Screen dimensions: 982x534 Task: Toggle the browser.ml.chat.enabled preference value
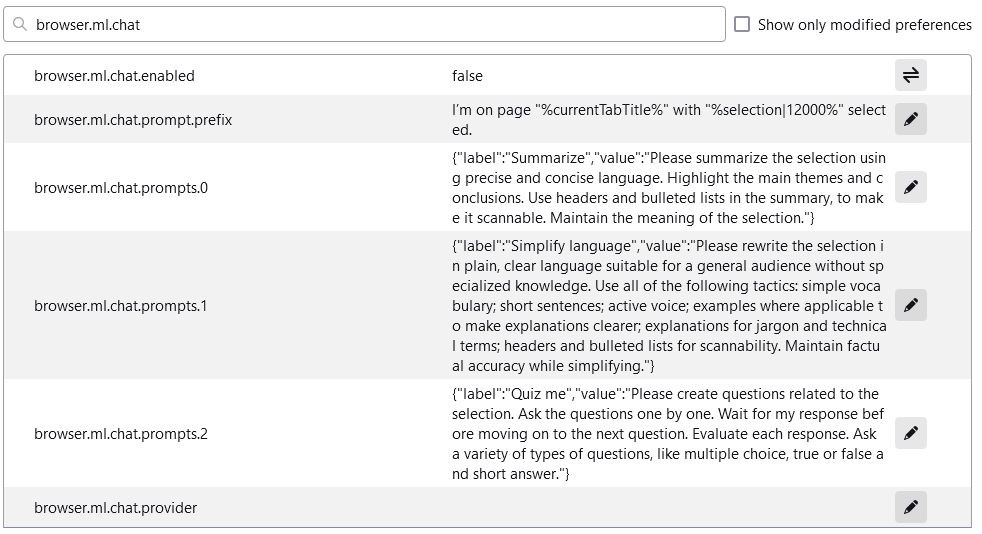pos(910,75)
